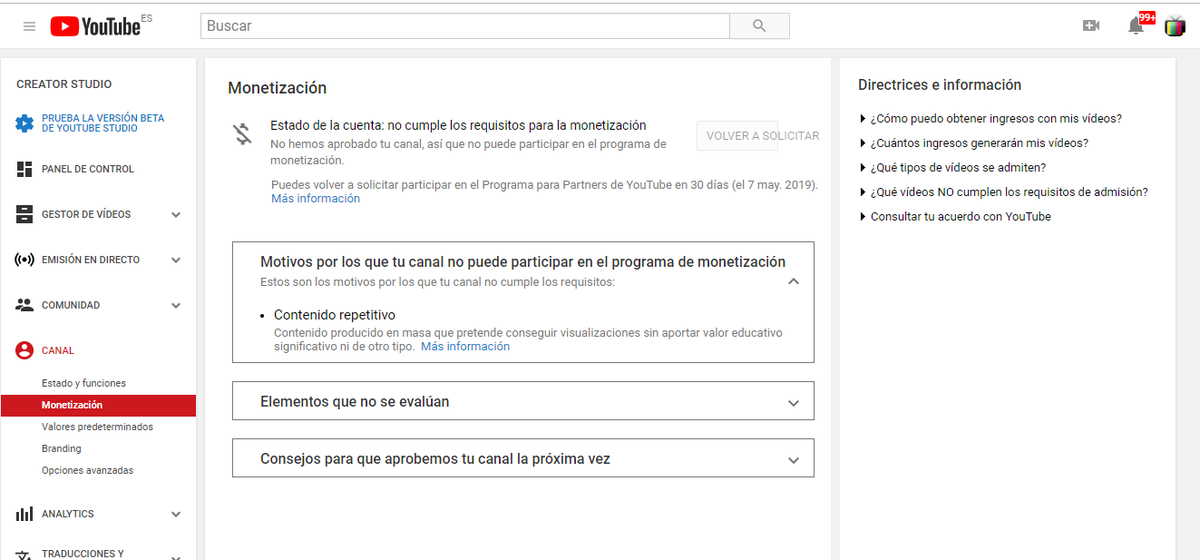Click the Monetización page heading
Image resolution: width=1200 pixels, height=560 pixels.
tap(277, 88)
